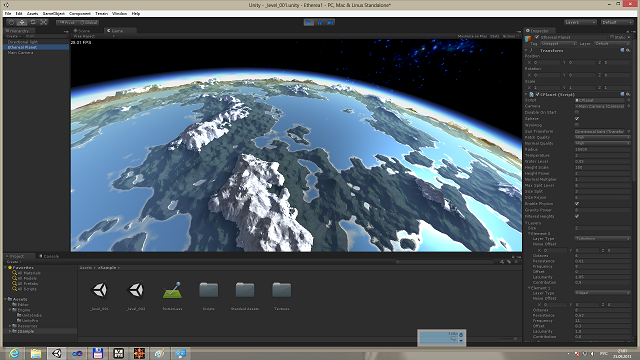This screenshot has width=640, height=360.
Task: Open Internet Explorer from the taskbar
Action: tap(14, 353)
